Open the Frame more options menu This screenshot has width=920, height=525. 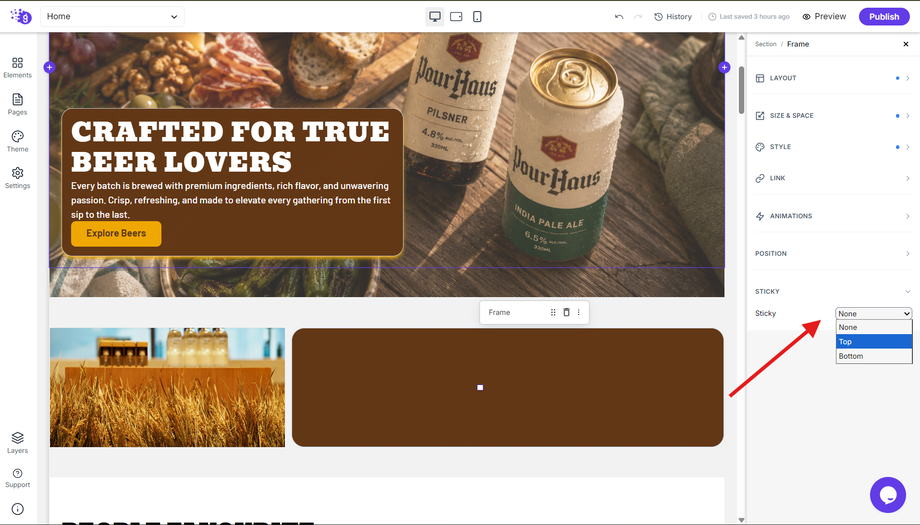579,312
